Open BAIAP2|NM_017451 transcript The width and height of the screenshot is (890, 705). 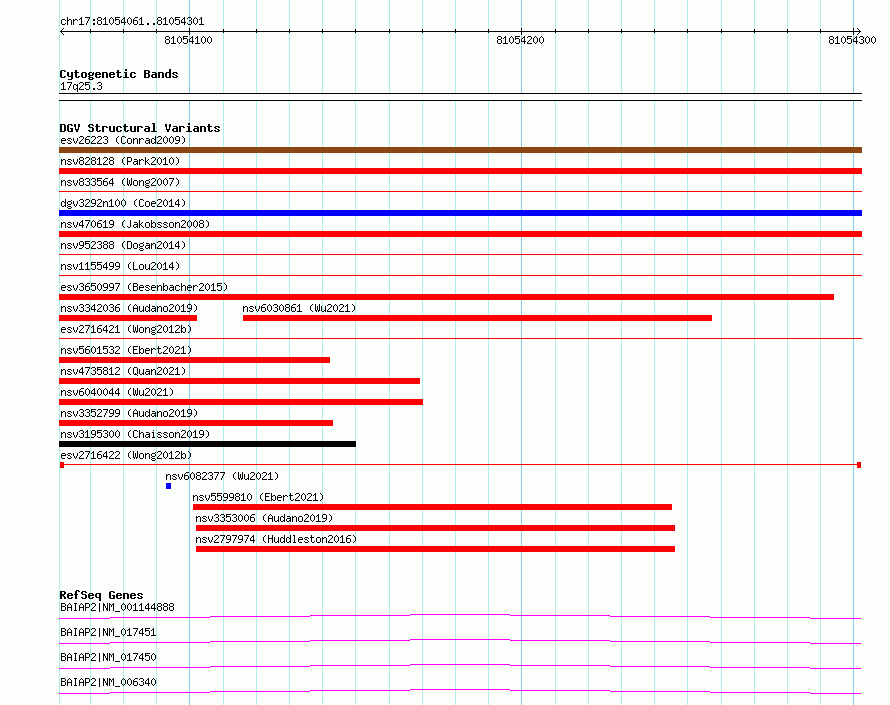tap(108, 632)
